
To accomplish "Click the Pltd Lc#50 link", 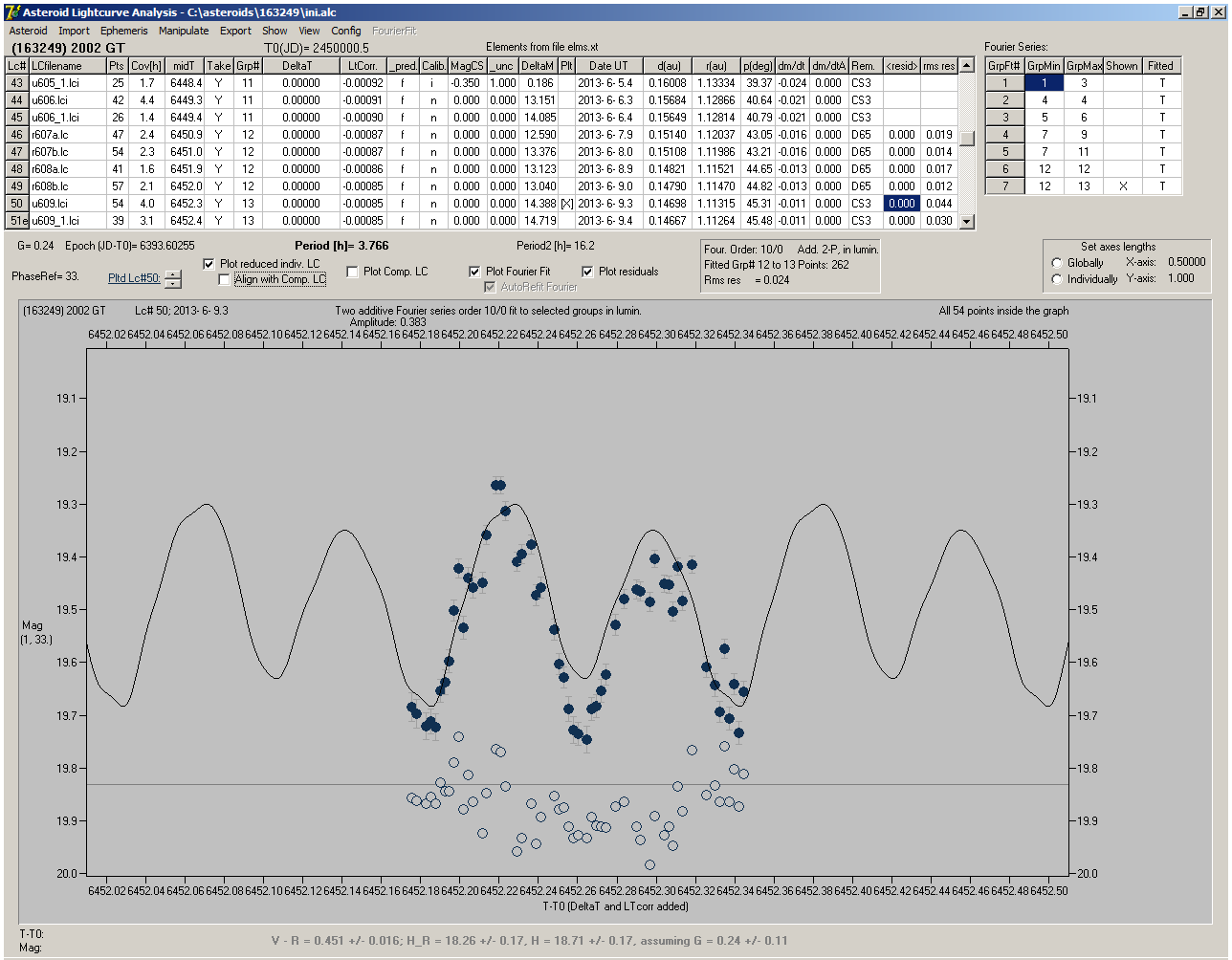I will point(134,277).
